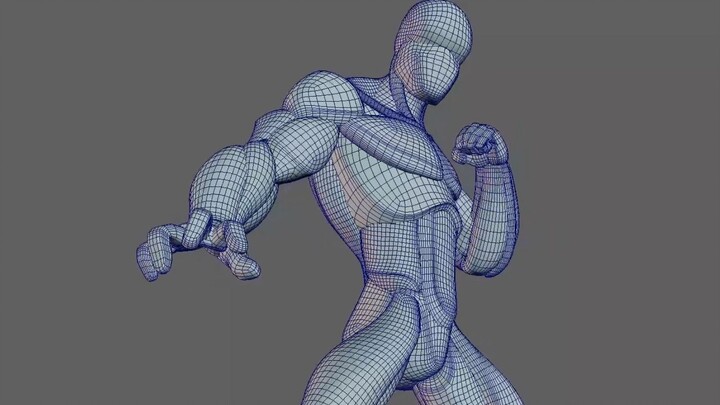Click empty gray viewport background to deselect

620,80
